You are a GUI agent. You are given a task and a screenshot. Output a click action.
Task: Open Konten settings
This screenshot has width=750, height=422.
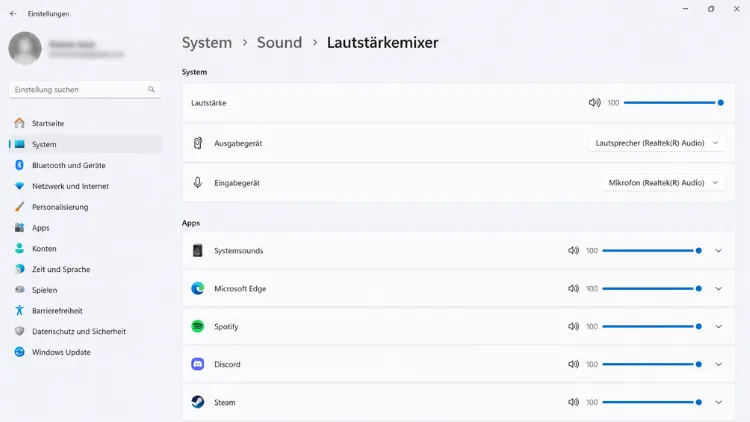pyautogui.click(x=85, y=248)
